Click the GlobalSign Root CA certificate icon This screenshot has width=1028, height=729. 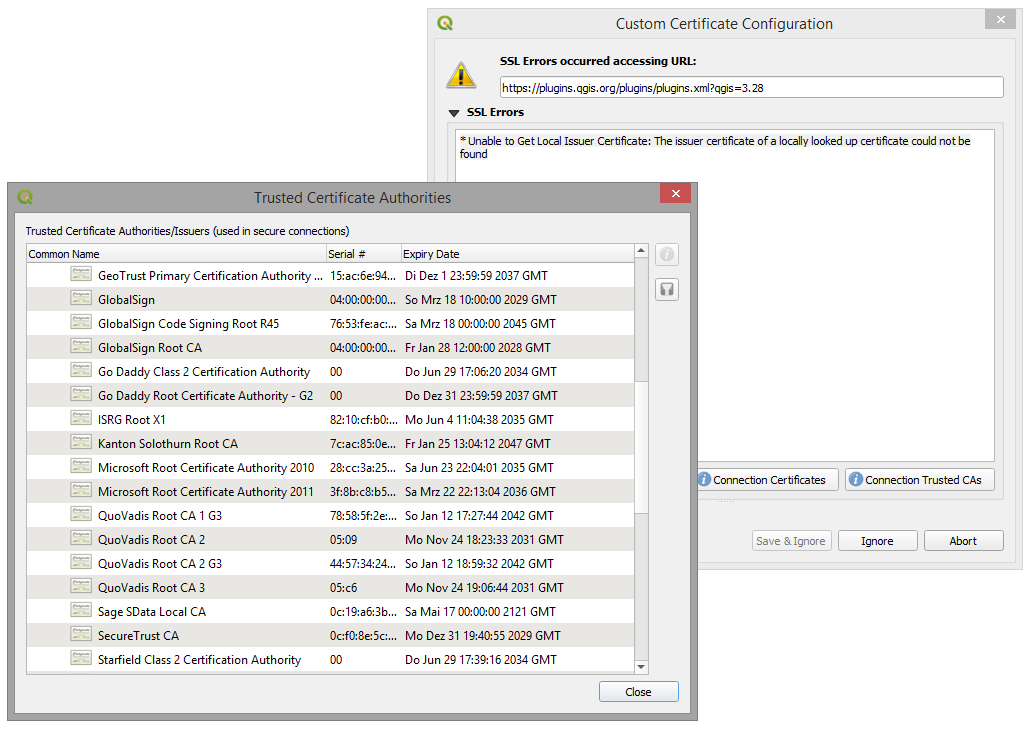pos(81,345)
